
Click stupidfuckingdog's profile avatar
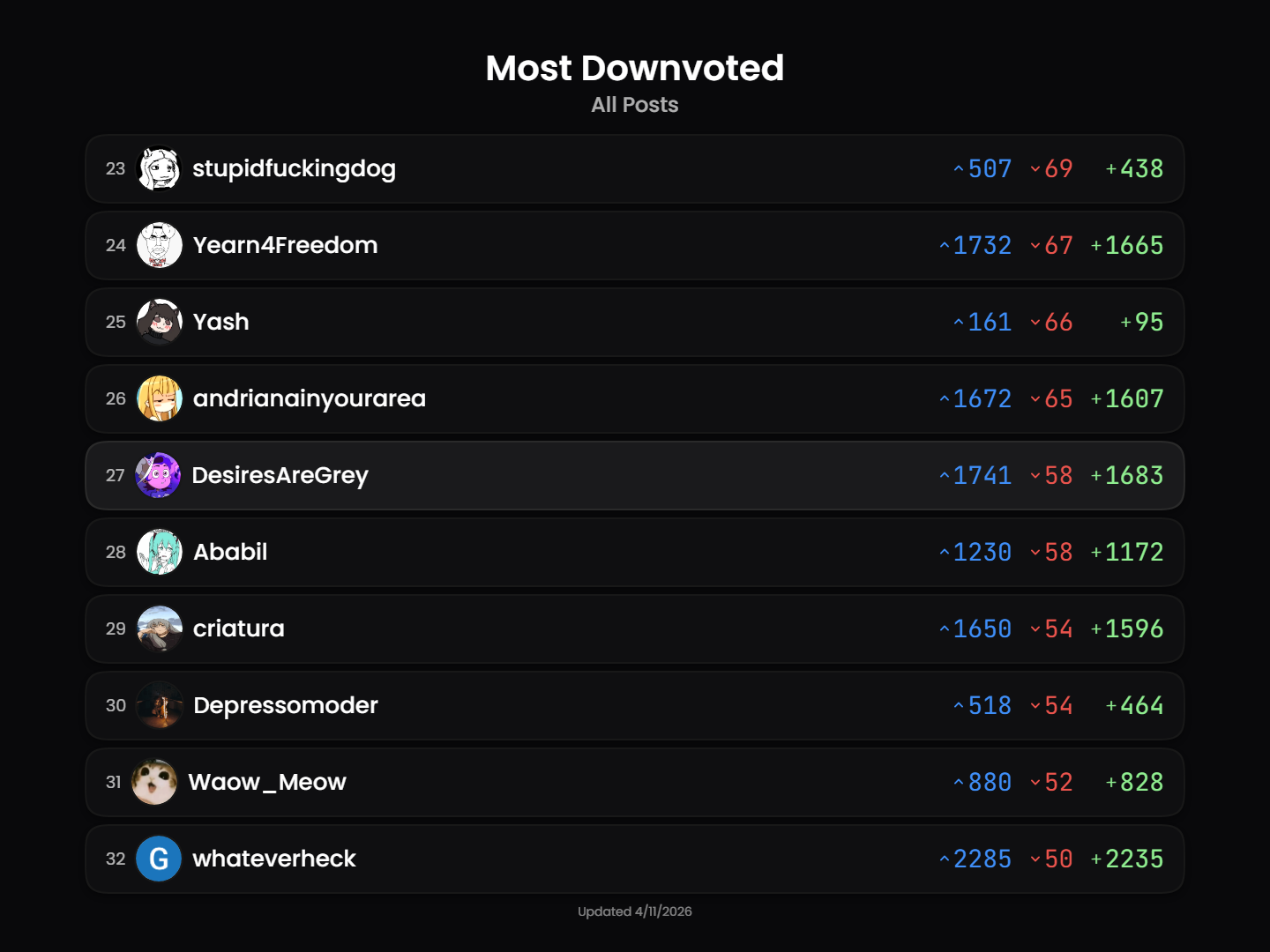(160, 168)
